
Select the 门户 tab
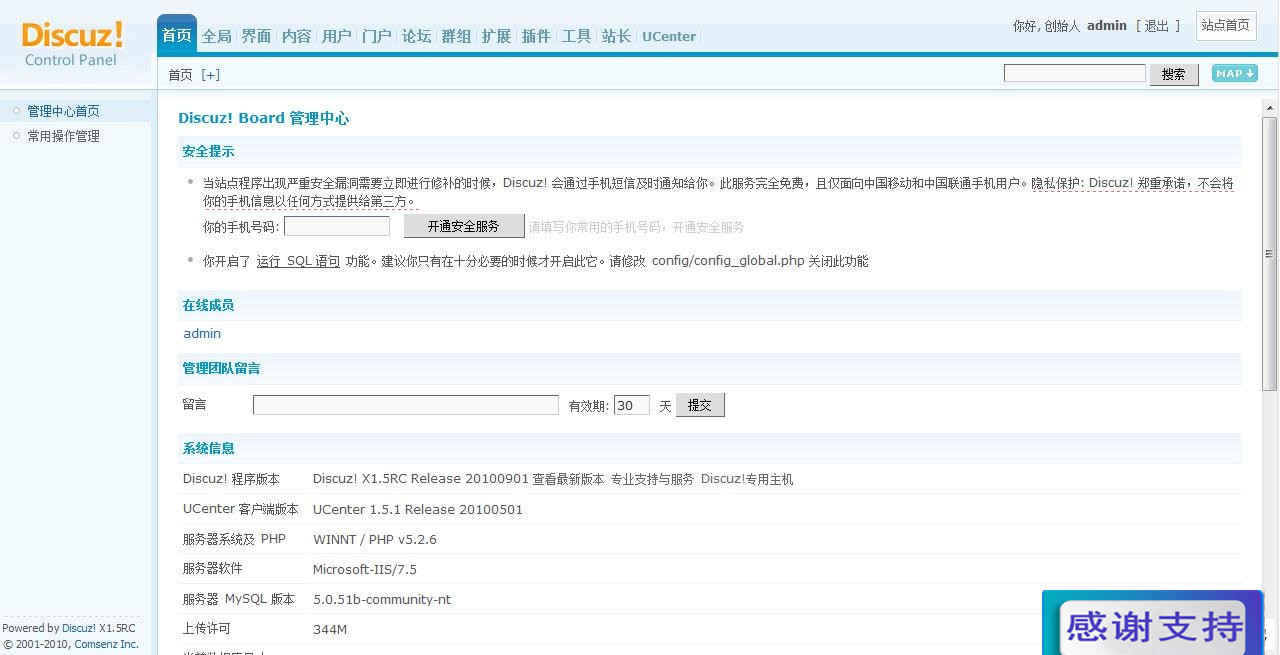pos(377,36)
